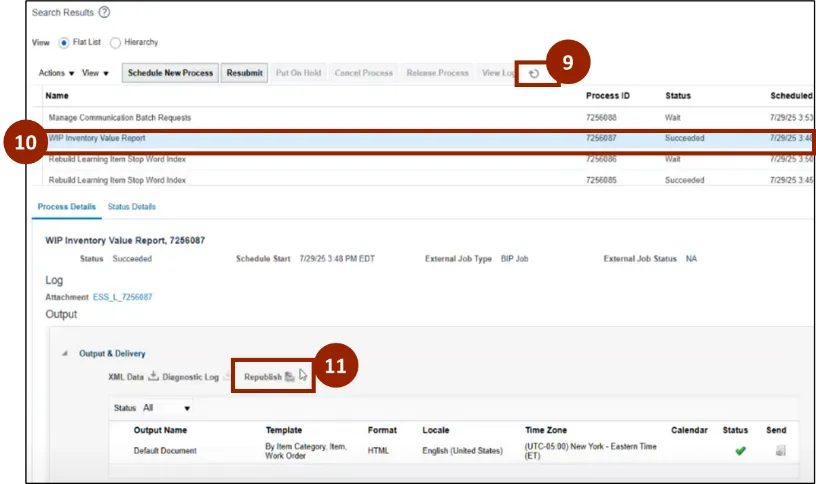Download XML Data via its icon
Screen dimensions: 816x484
[x=153, y=377]
